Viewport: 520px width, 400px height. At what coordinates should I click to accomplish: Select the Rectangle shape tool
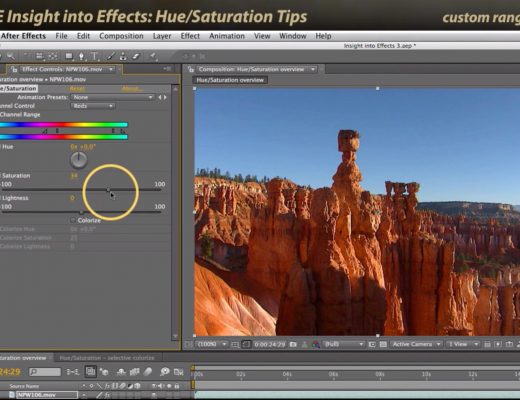(69, 56)
